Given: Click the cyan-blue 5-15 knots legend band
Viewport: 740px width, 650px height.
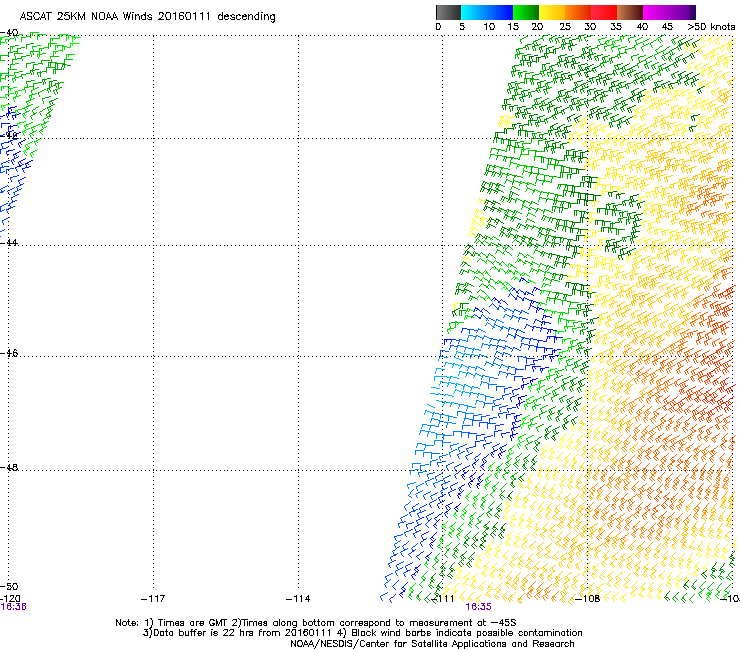Looking at the screenshot, I should pos(487,12).
